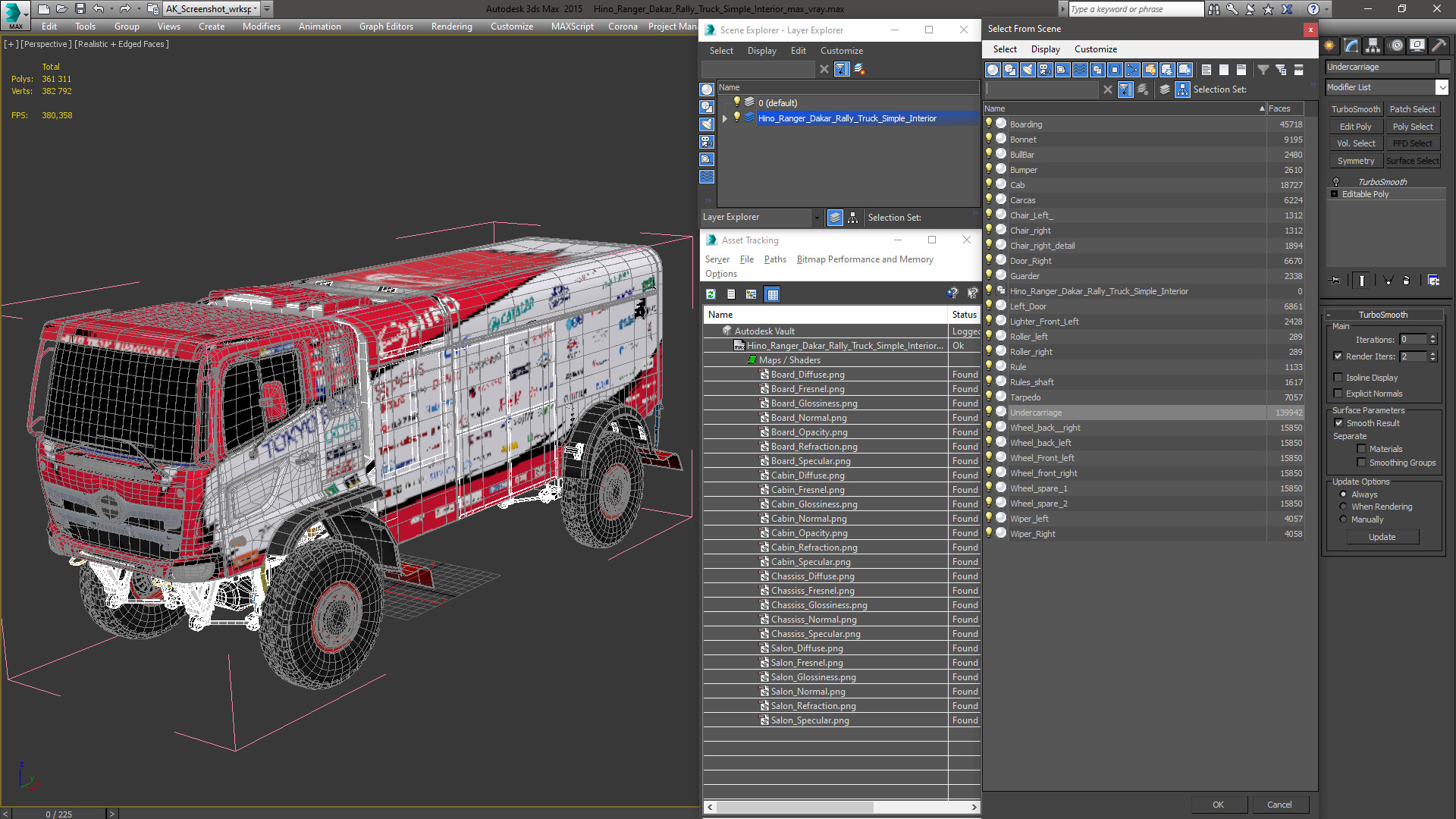Image resolution: width=1456 pixels, height=819 pixels.
Task: Open the Modifiers menu
Action: [x=261, y=27]
